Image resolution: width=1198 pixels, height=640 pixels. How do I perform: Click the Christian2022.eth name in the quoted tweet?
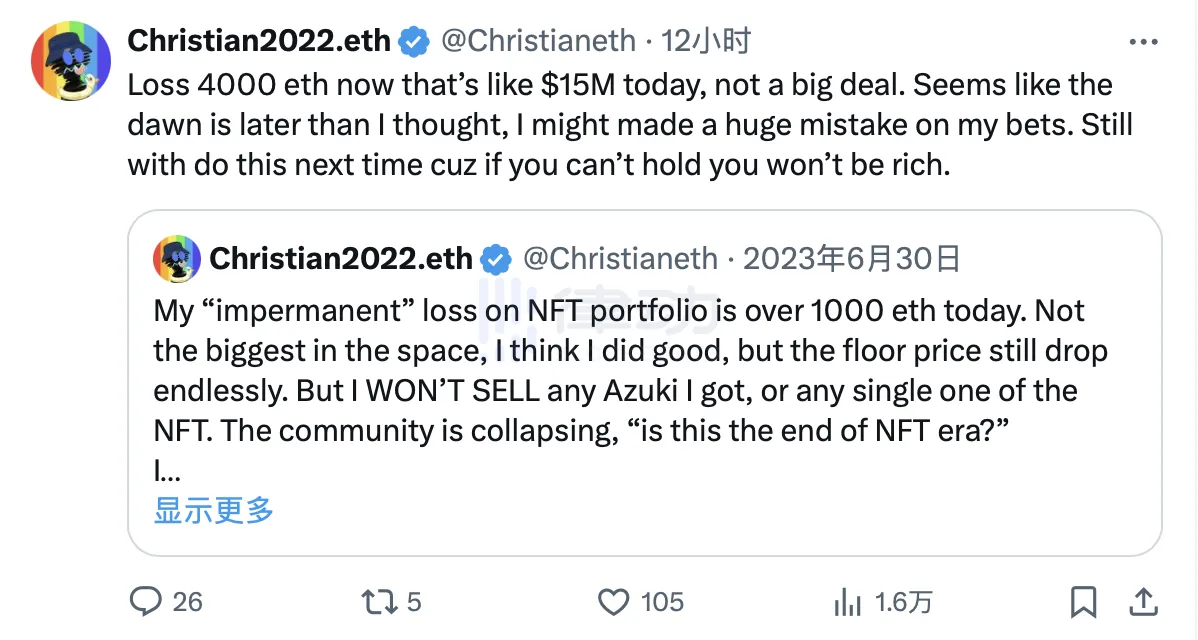pyautogui.click(x=341, y=259)
